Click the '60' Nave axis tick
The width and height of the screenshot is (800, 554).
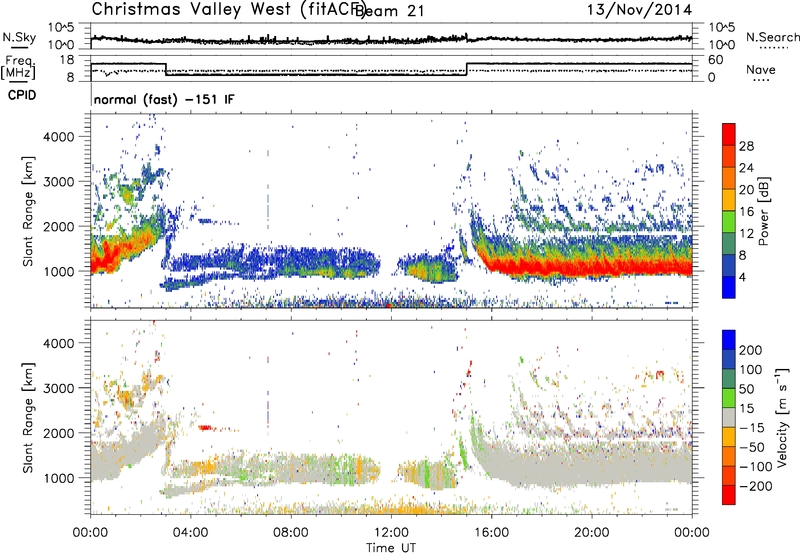(716, 60)
